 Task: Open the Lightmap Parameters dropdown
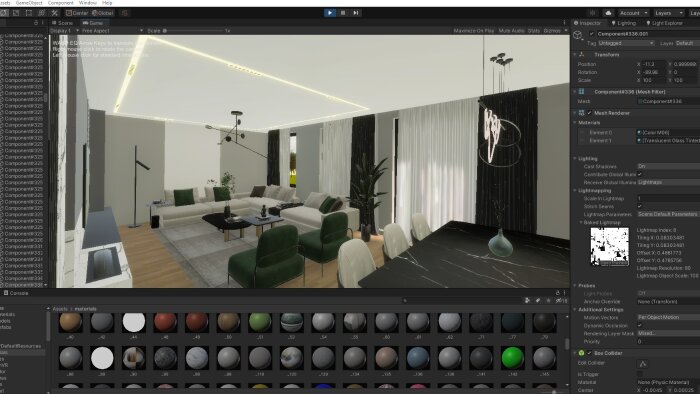(668, 214)
